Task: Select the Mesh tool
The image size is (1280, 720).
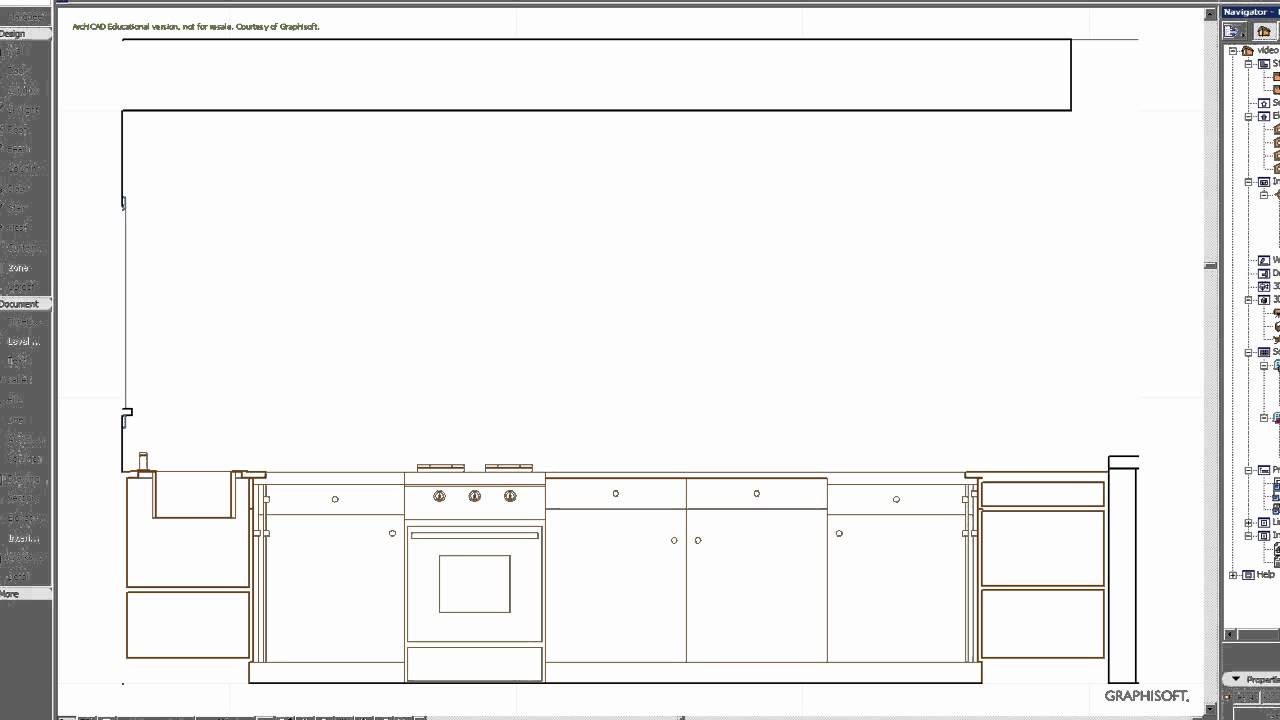Action: pyautogui.click(x=25, y=227)
